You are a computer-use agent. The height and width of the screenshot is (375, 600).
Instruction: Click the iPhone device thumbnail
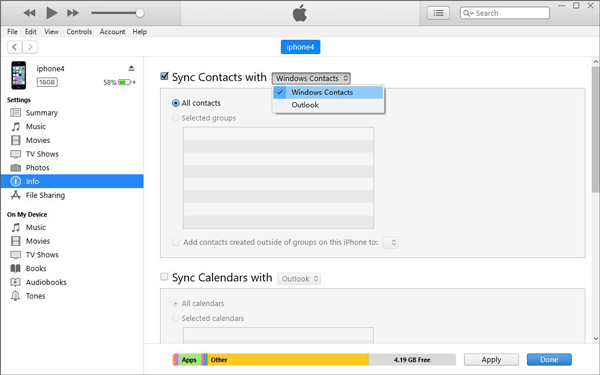19,75
